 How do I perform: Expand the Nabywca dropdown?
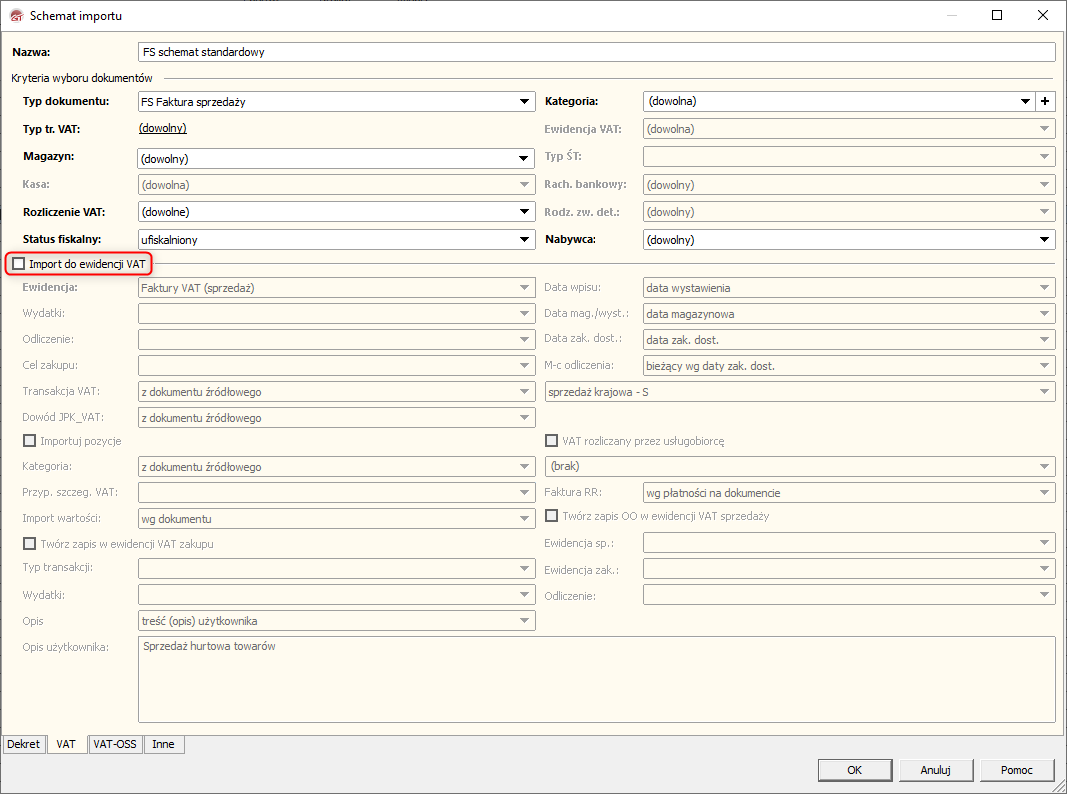pyautogui.click(x=1045, y=239)
